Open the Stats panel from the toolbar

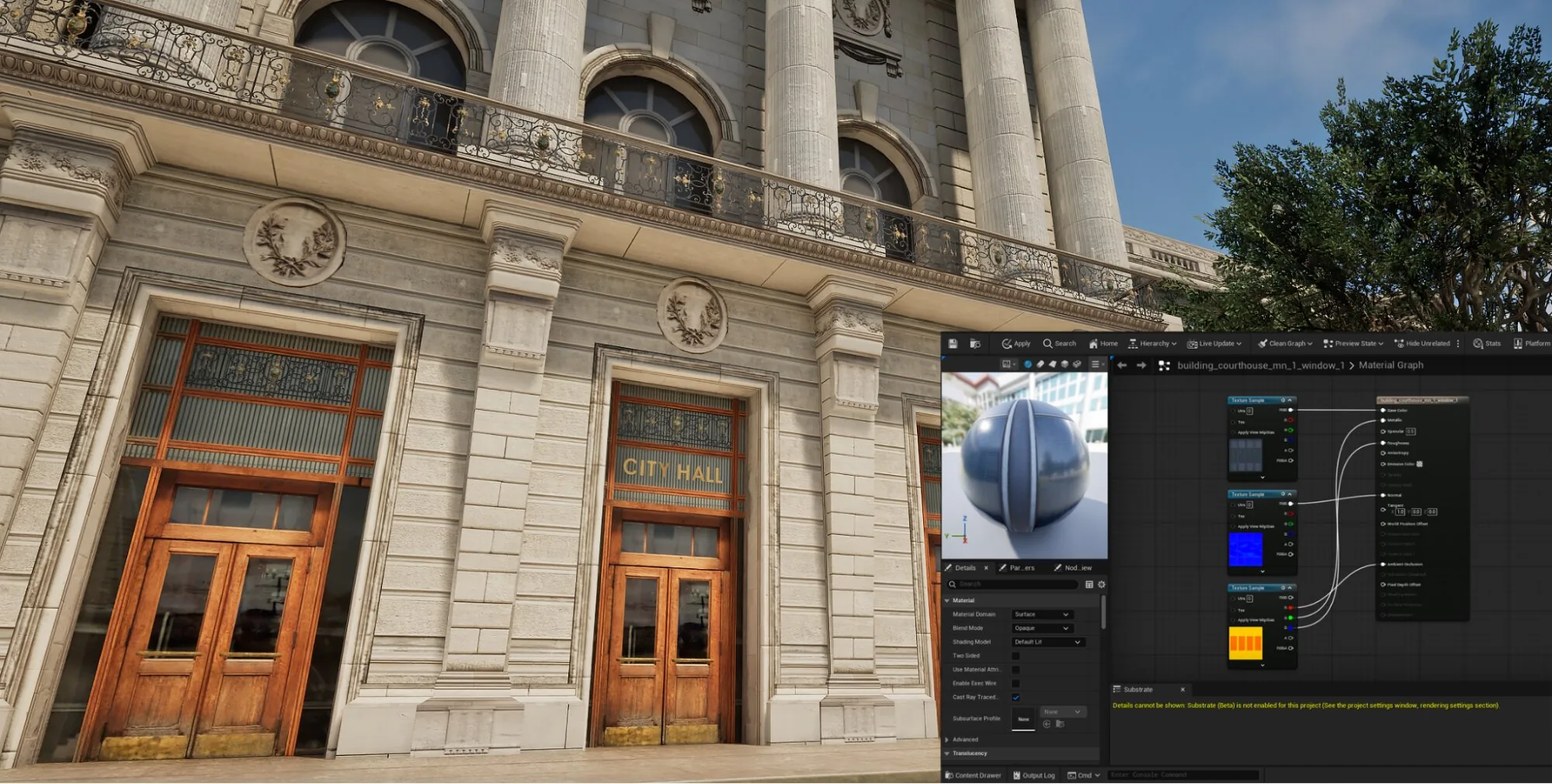coord(1487,343)
